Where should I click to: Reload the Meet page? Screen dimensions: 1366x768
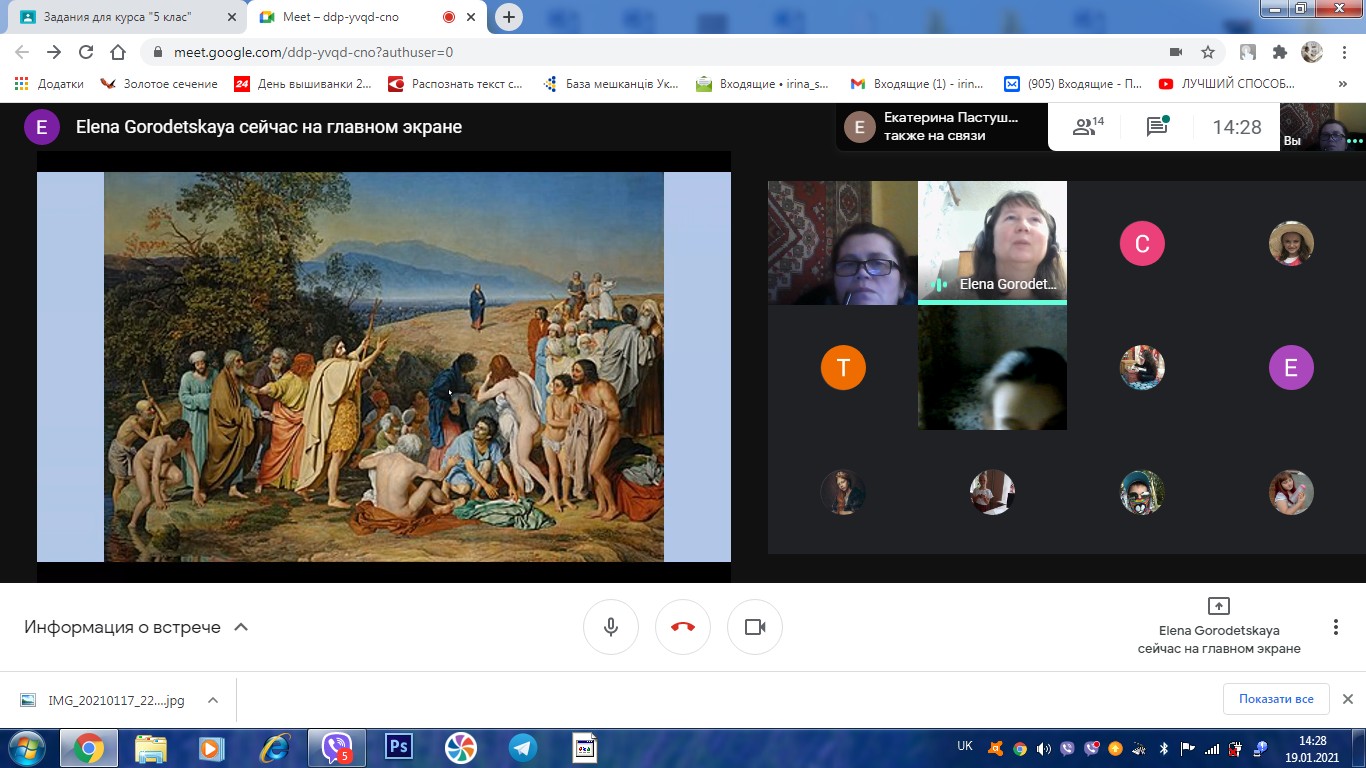pyautogui.click(x=86, y=52)
